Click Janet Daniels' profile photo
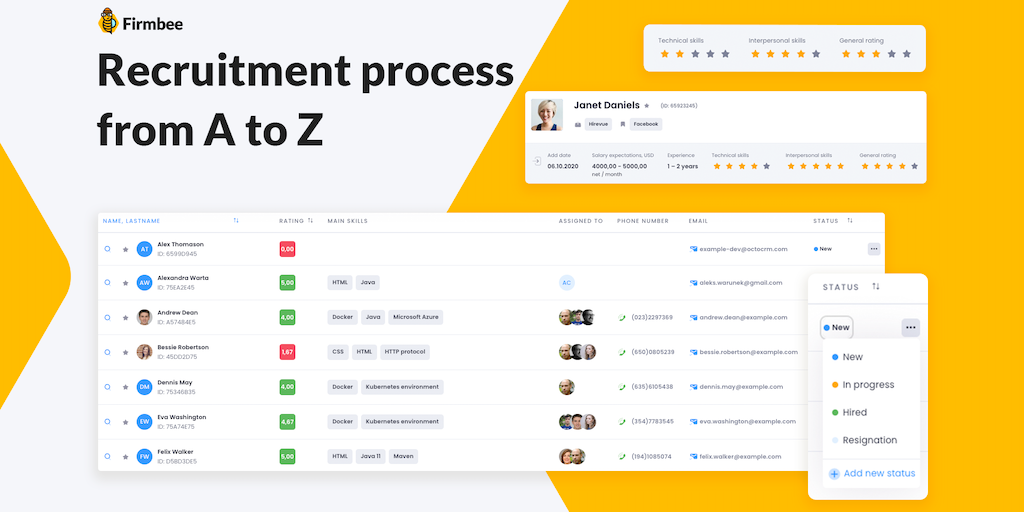Viewport: 1024px width, 512px height. tap(547, 115)
